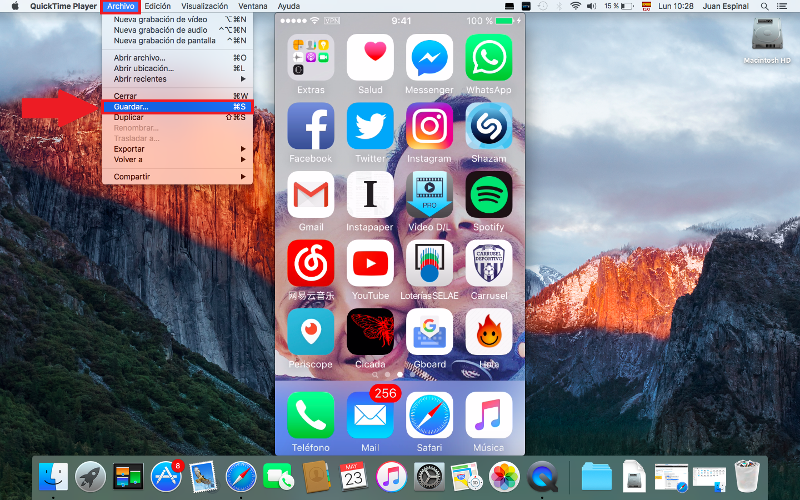Screen dimensions: 800x500
Task: Open the Extras folder on iPhone screen
Action: coord(311,58)
